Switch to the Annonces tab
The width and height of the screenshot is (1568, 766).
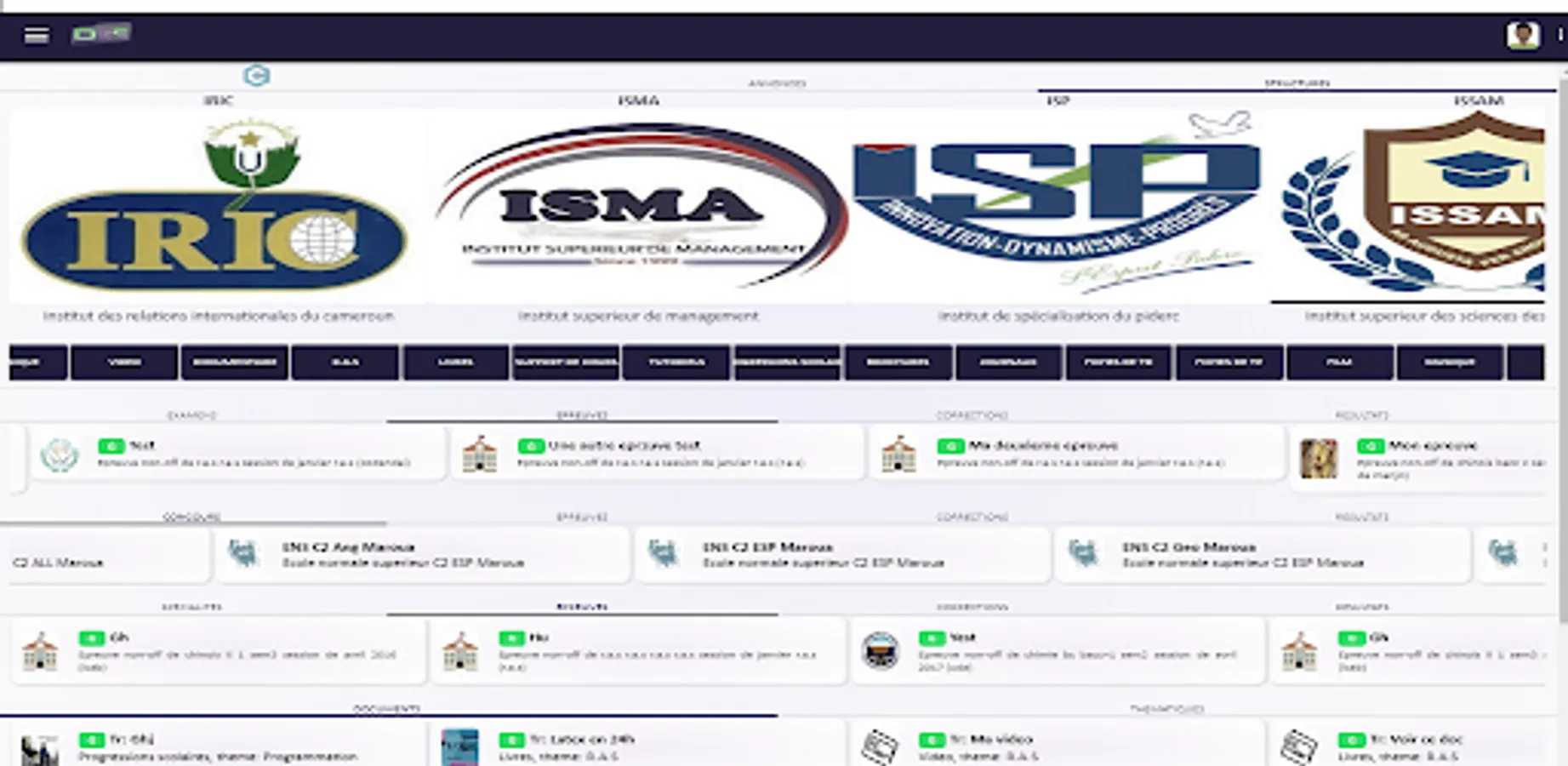[777, 83]
